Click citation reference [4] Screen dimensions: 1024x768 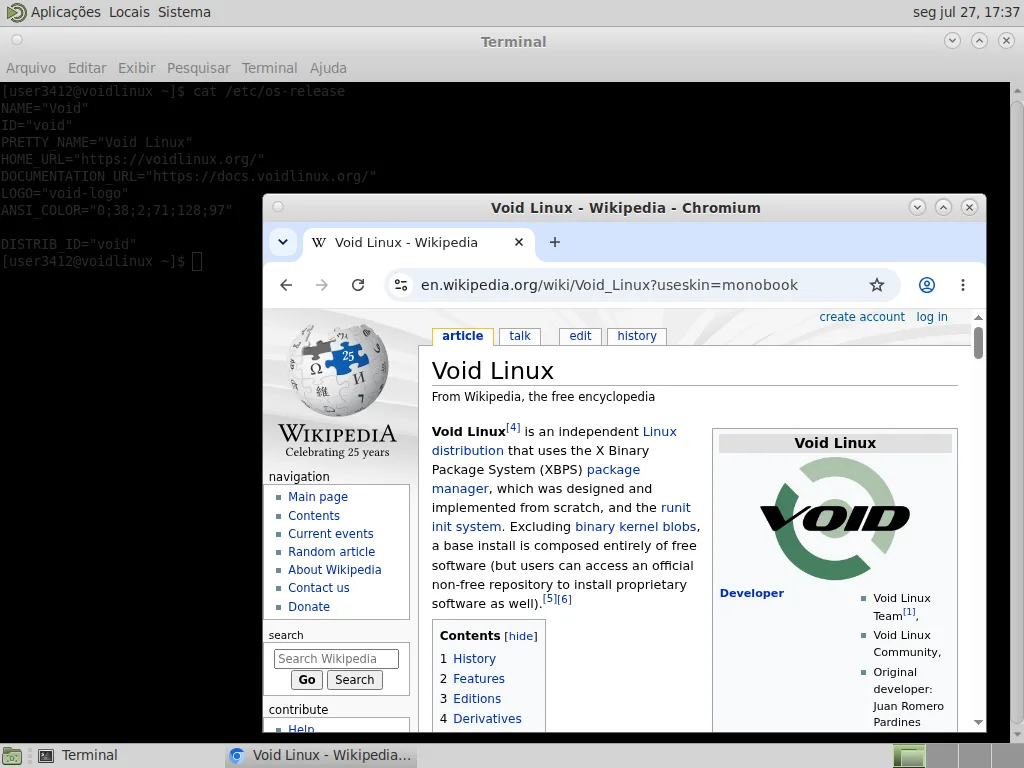point(513,428)
